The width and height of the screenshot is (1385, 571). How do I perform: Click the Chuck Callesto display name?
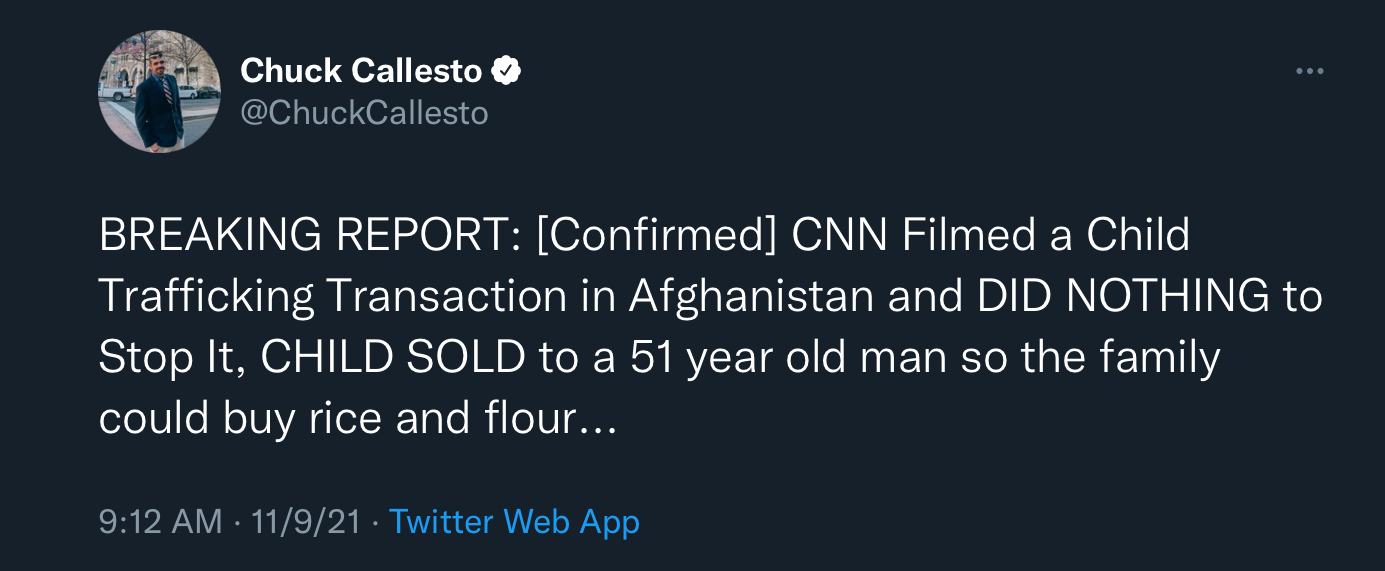click(x=362, y=71)
